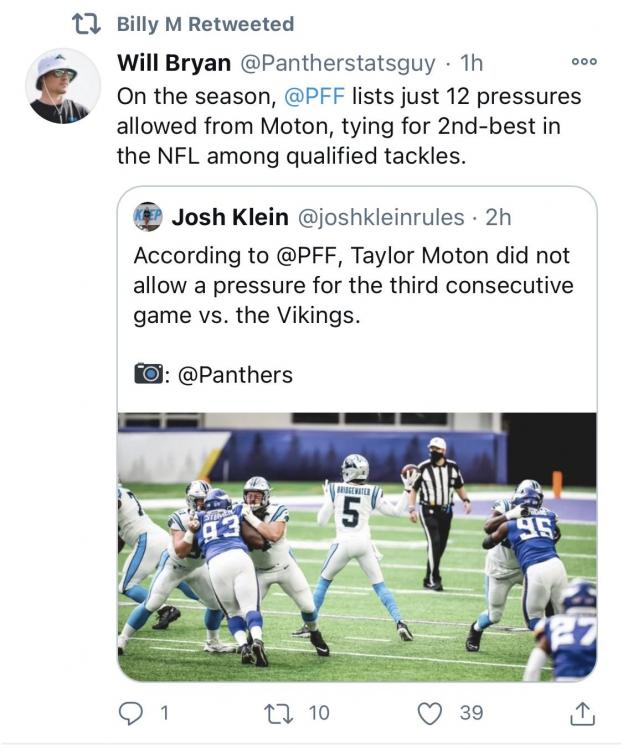Click the @joshkleinrules handle
The image size is (623, 750).
click(381, 218)
